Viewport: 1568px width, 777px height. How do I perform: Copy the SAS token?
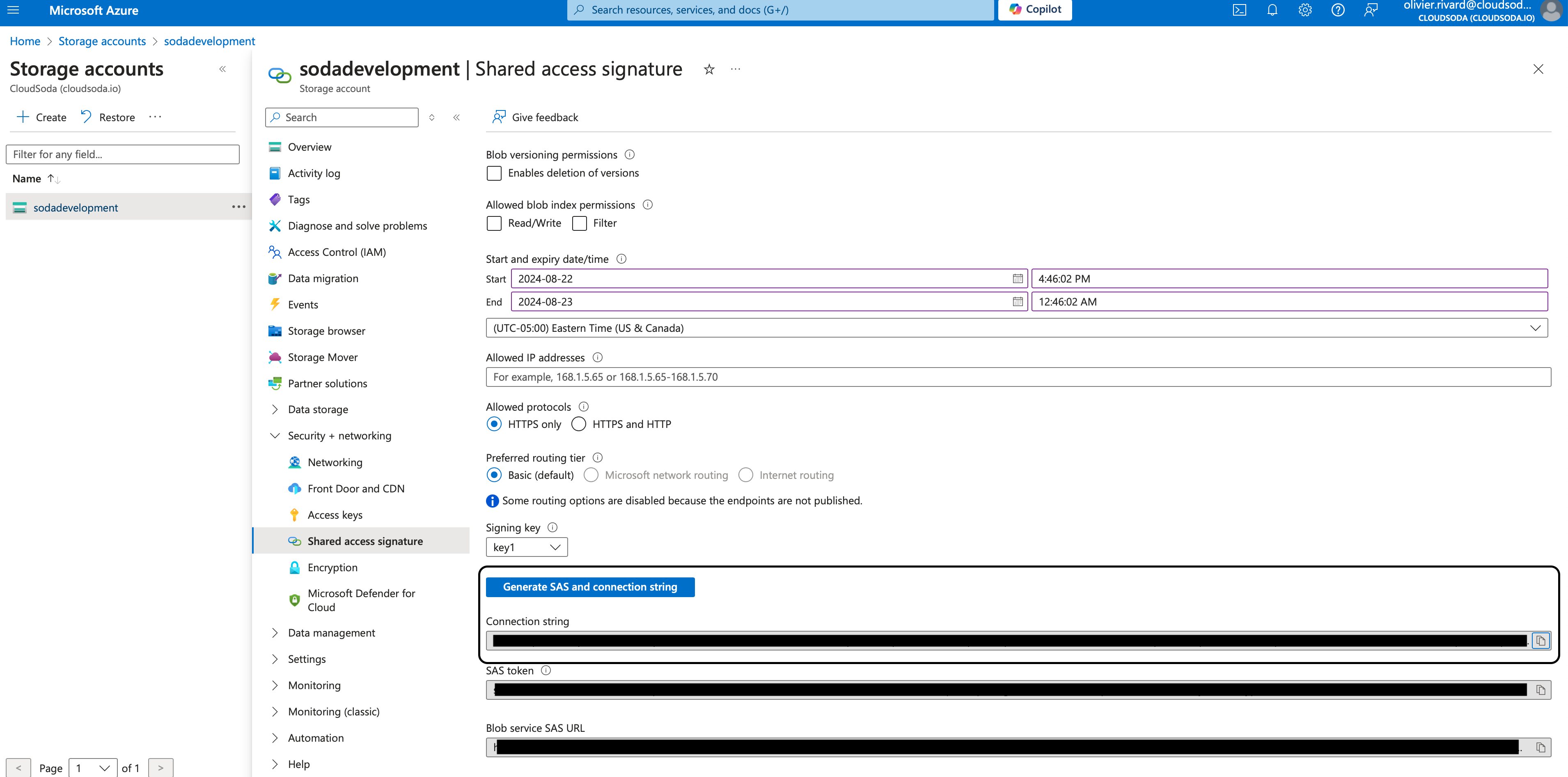tap(1540, 690)
